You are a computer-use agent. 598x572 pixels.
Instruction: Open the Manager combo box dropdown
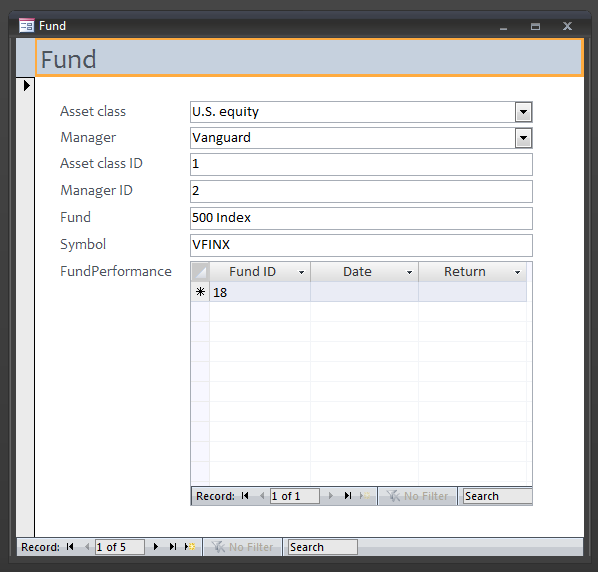pyautogui.click(x=523, y=138)
